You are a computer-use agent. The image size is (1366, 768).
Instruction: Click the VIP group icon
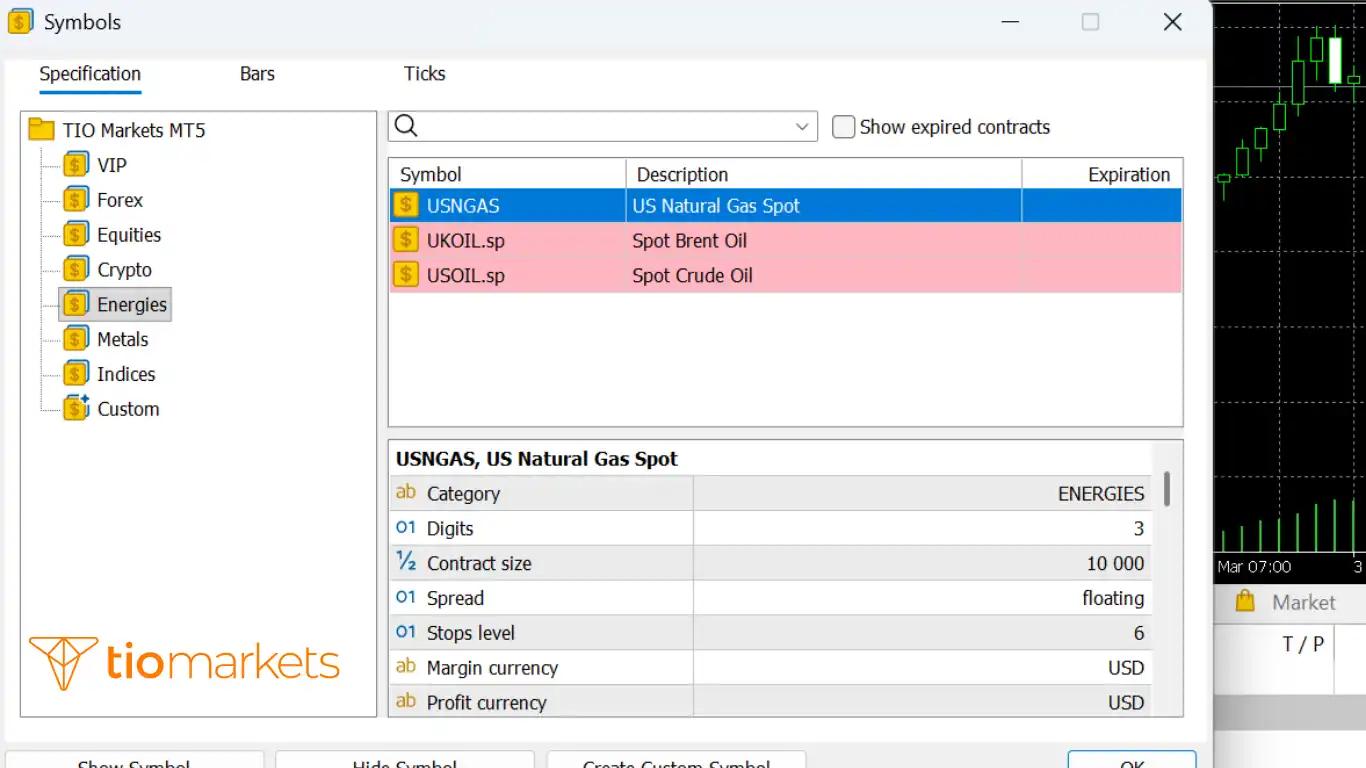[75, 165]
